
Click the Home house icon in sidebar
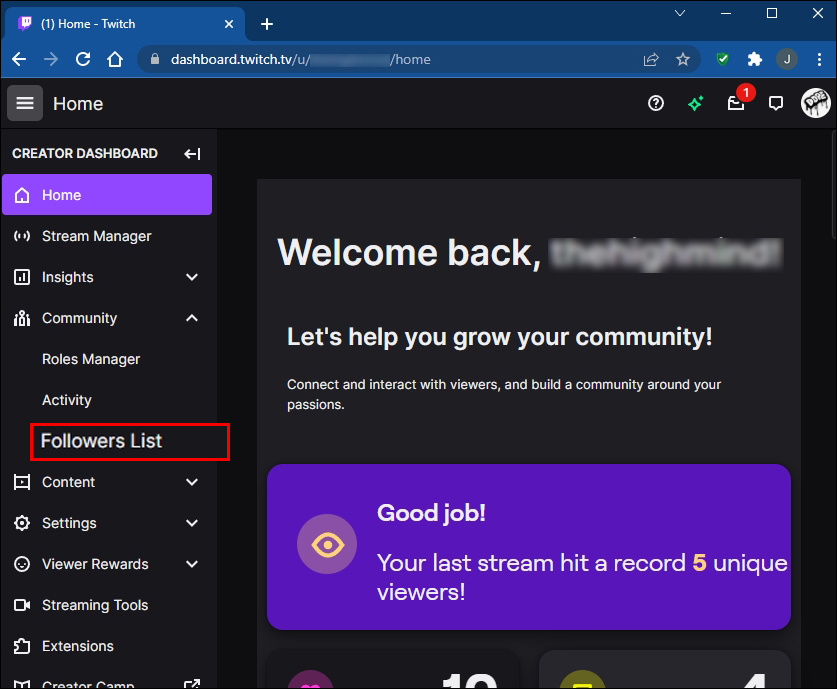click(x=22, y=195)
